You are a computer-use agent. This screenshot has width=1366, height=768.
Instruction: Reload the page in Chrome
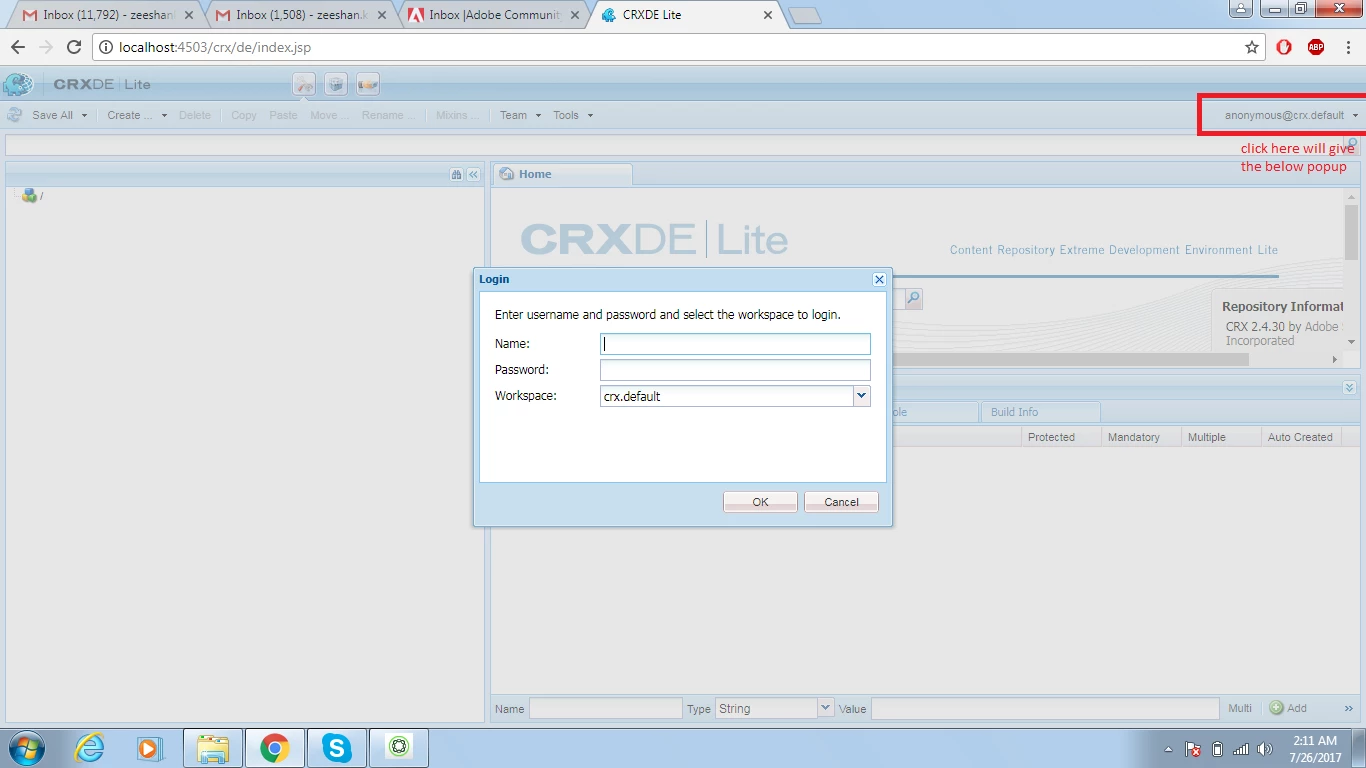[x=73, y=47]
